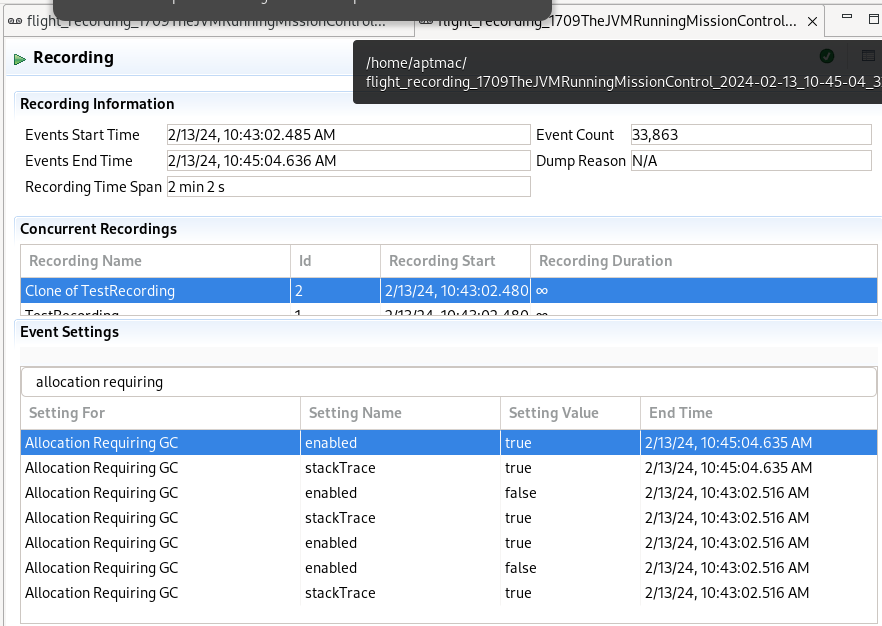Close the active flight recording tab
The width and height of the screenshot is (882, 626).
811,21
